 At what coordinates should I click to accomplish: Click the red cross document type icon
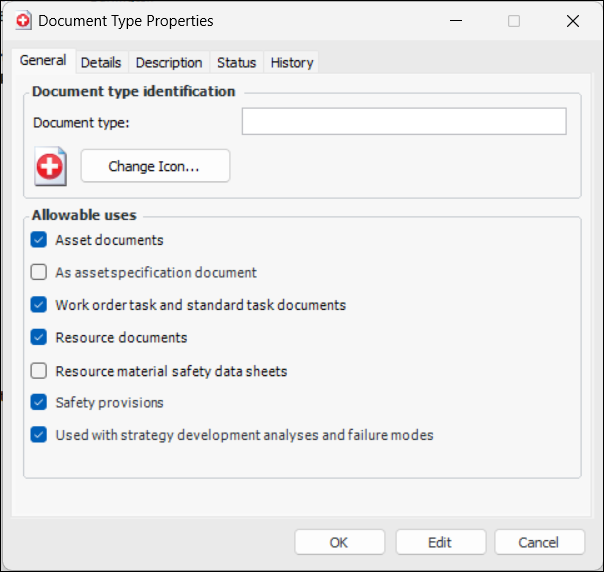tap(50, 166)
